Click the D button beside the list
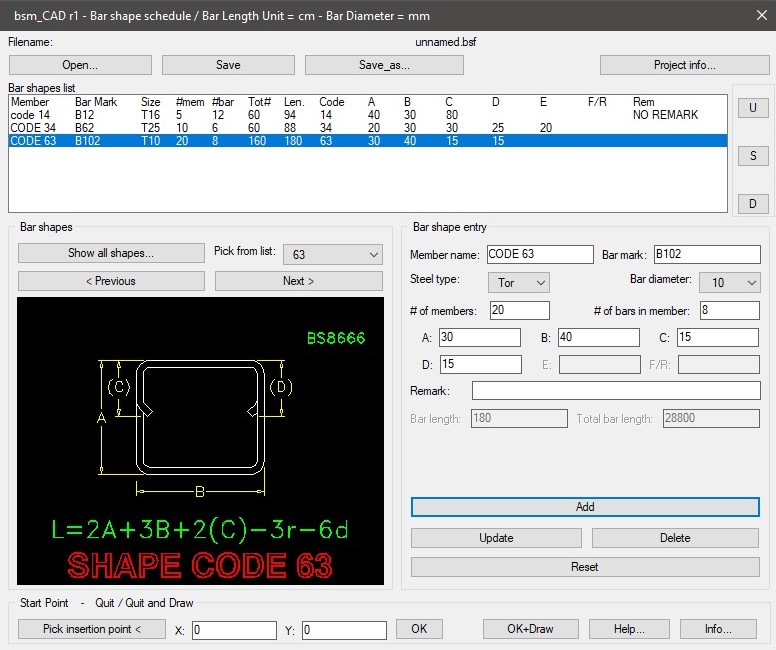 point(752,204)
